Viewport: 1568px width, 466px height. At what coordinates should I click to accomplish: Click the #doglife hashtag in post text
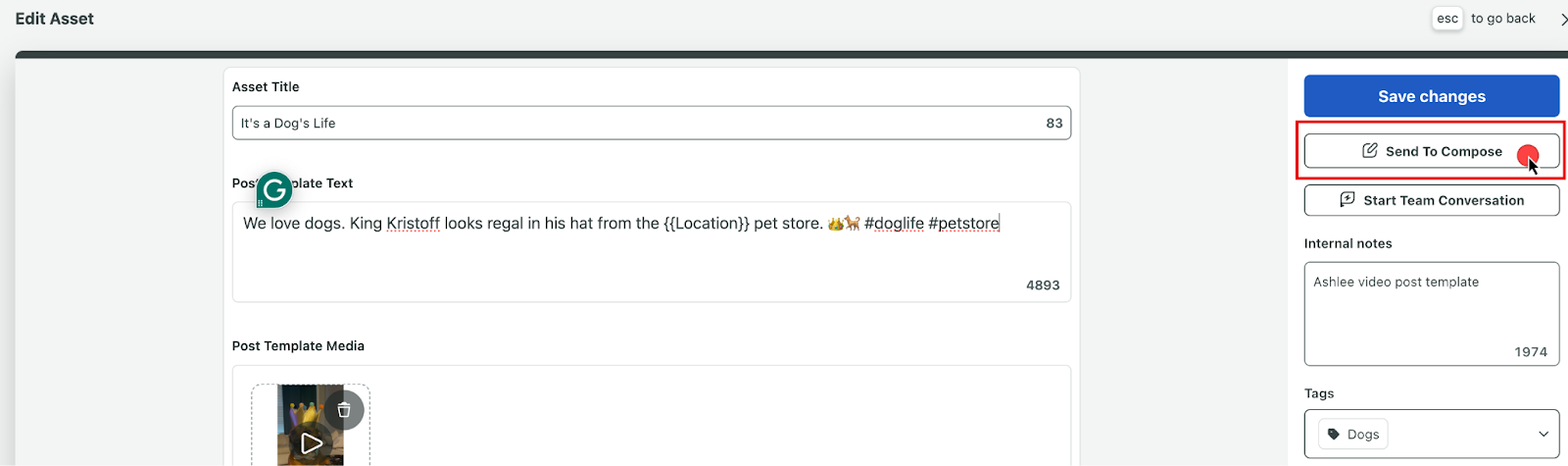[x=894, y=224]
